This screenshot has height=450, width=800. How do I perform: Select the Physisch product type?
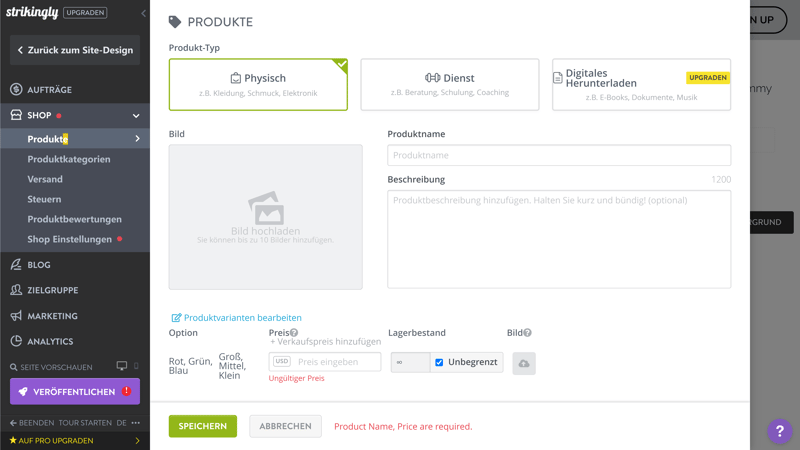pyautogui.click(x=258, y=84)
